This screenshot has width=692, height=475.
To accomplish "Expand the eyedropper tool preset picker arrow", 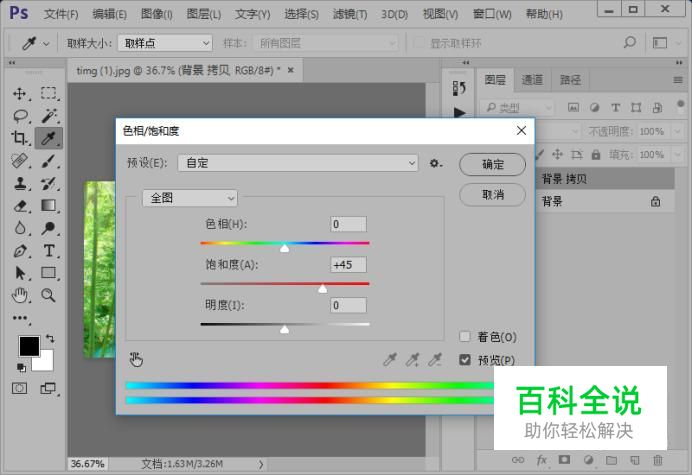I will pos(46,44).
